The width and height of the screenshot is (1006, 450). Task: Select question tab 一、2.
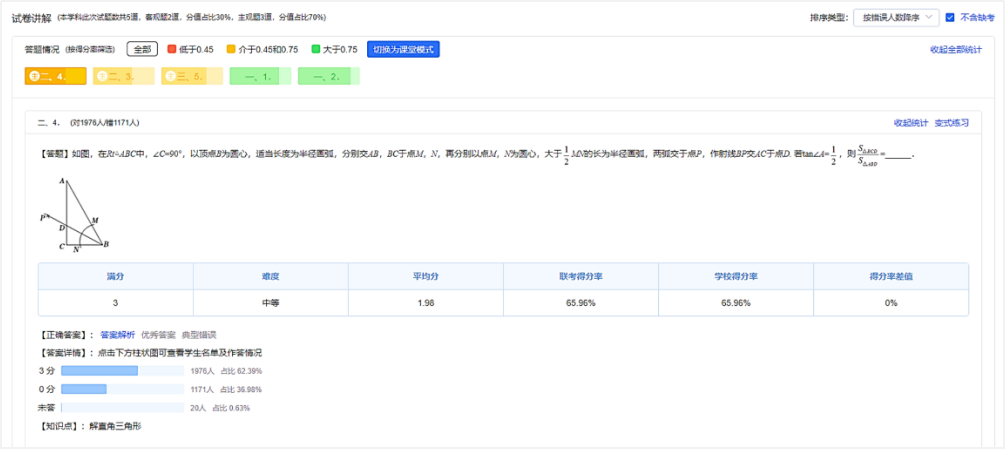(x=328, y=76)
